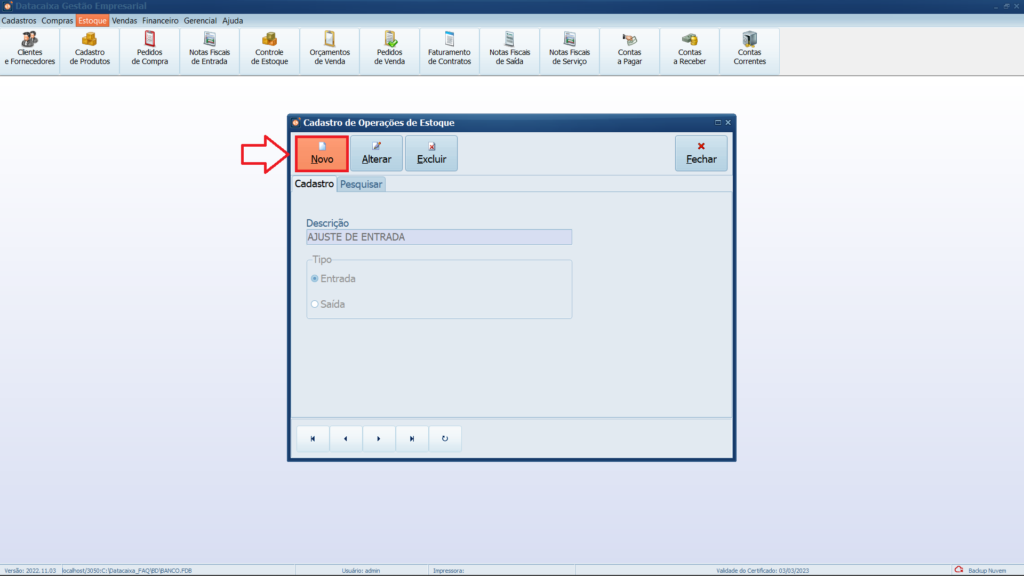Click the Novo button
1024x576 pixels.
tap(322, 153)
